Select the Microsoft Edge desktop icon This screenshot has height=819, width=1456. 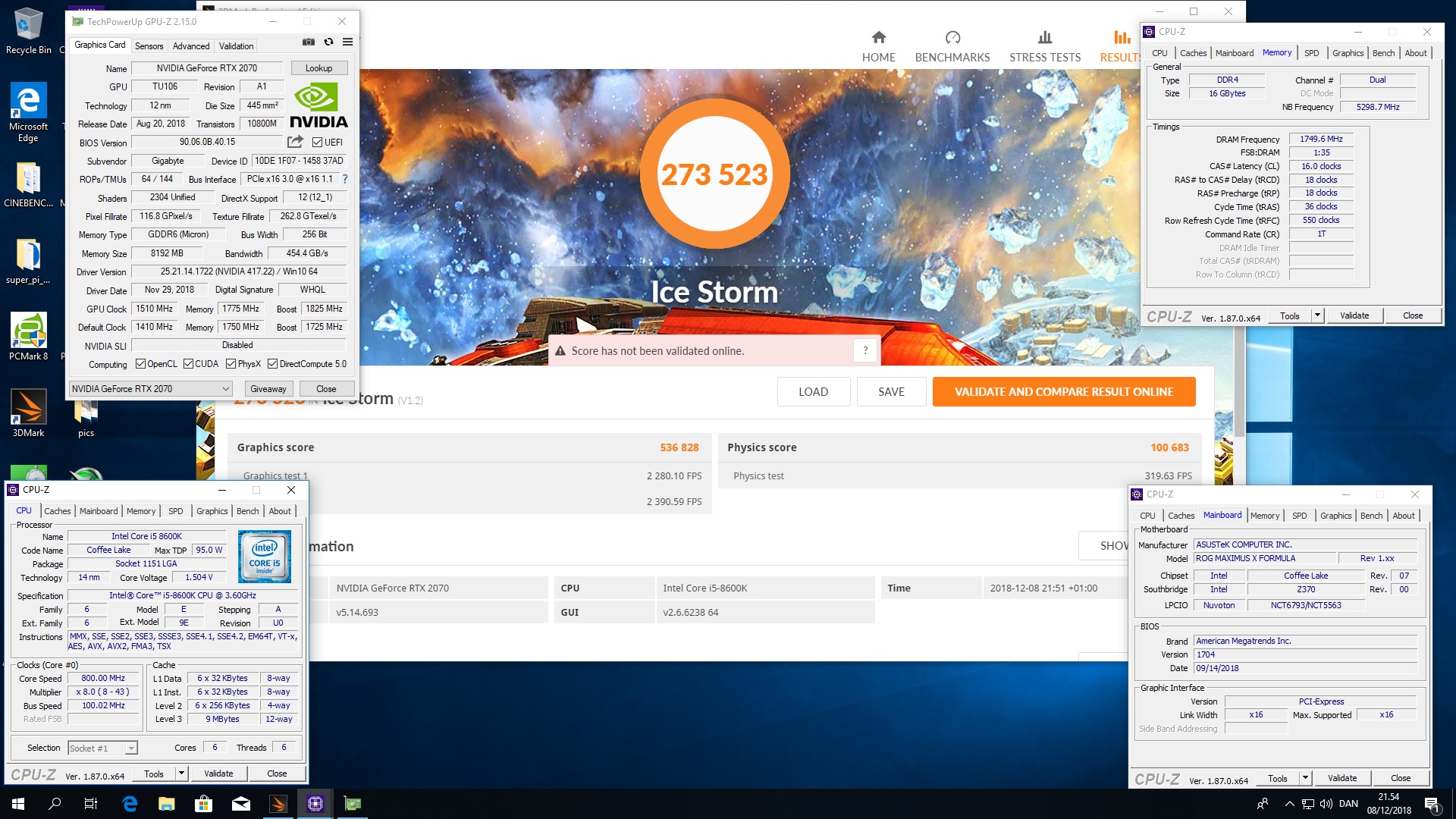point(29,112)
